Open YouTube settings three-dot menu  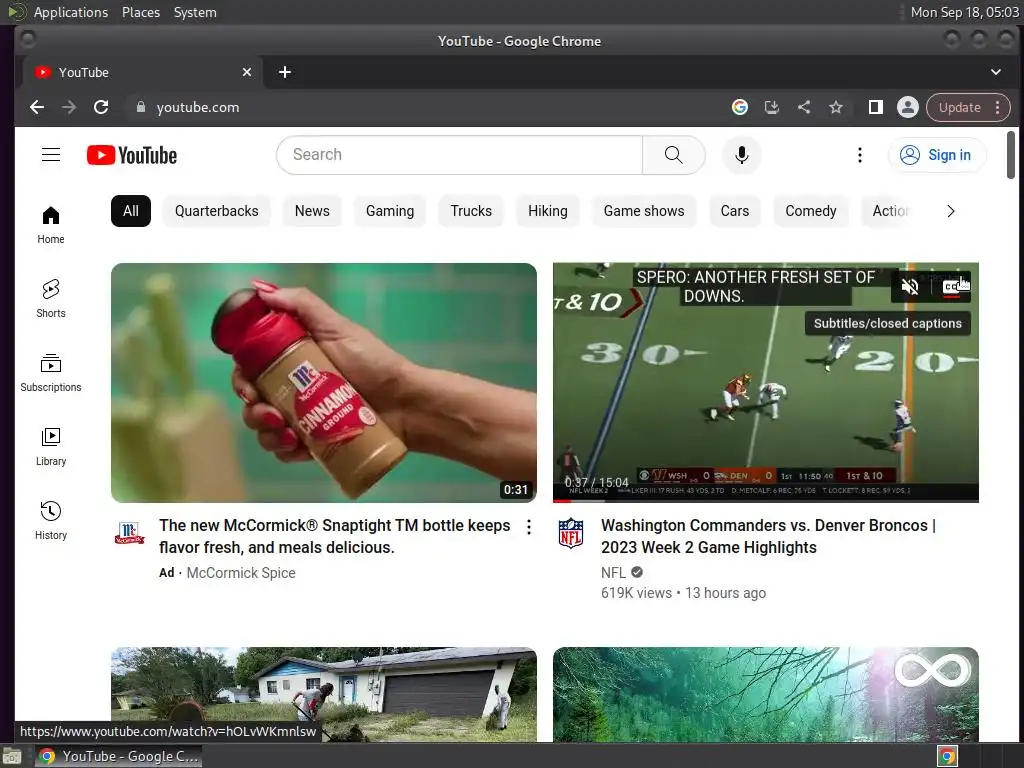tap(859, 155)
